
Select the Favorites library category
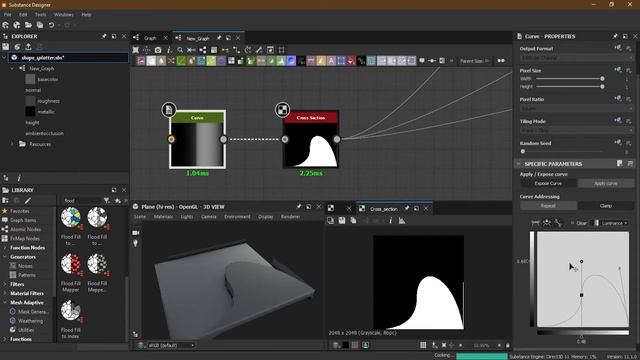20,211
